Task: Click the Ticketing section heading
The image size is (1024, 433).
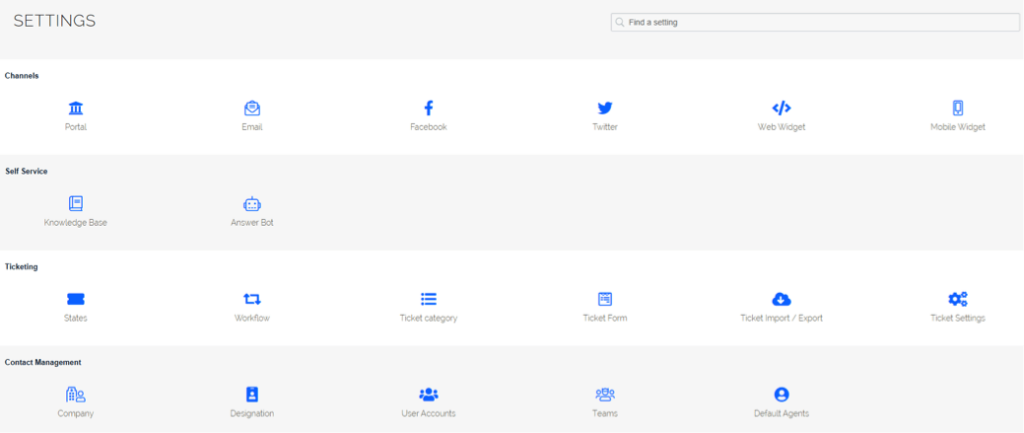Action: (x=21, y=266)
